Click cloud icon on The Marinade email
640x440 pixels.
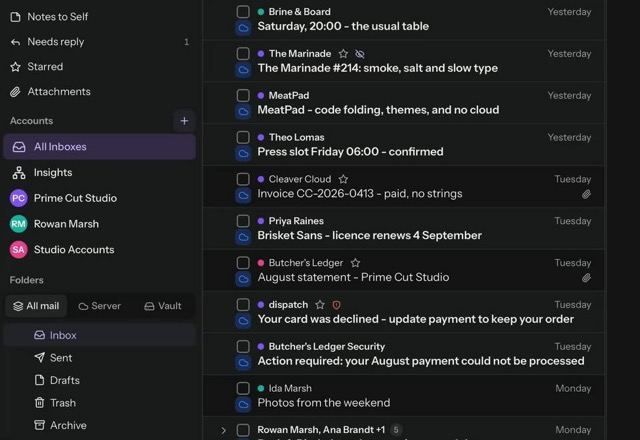tap(243, 70)
